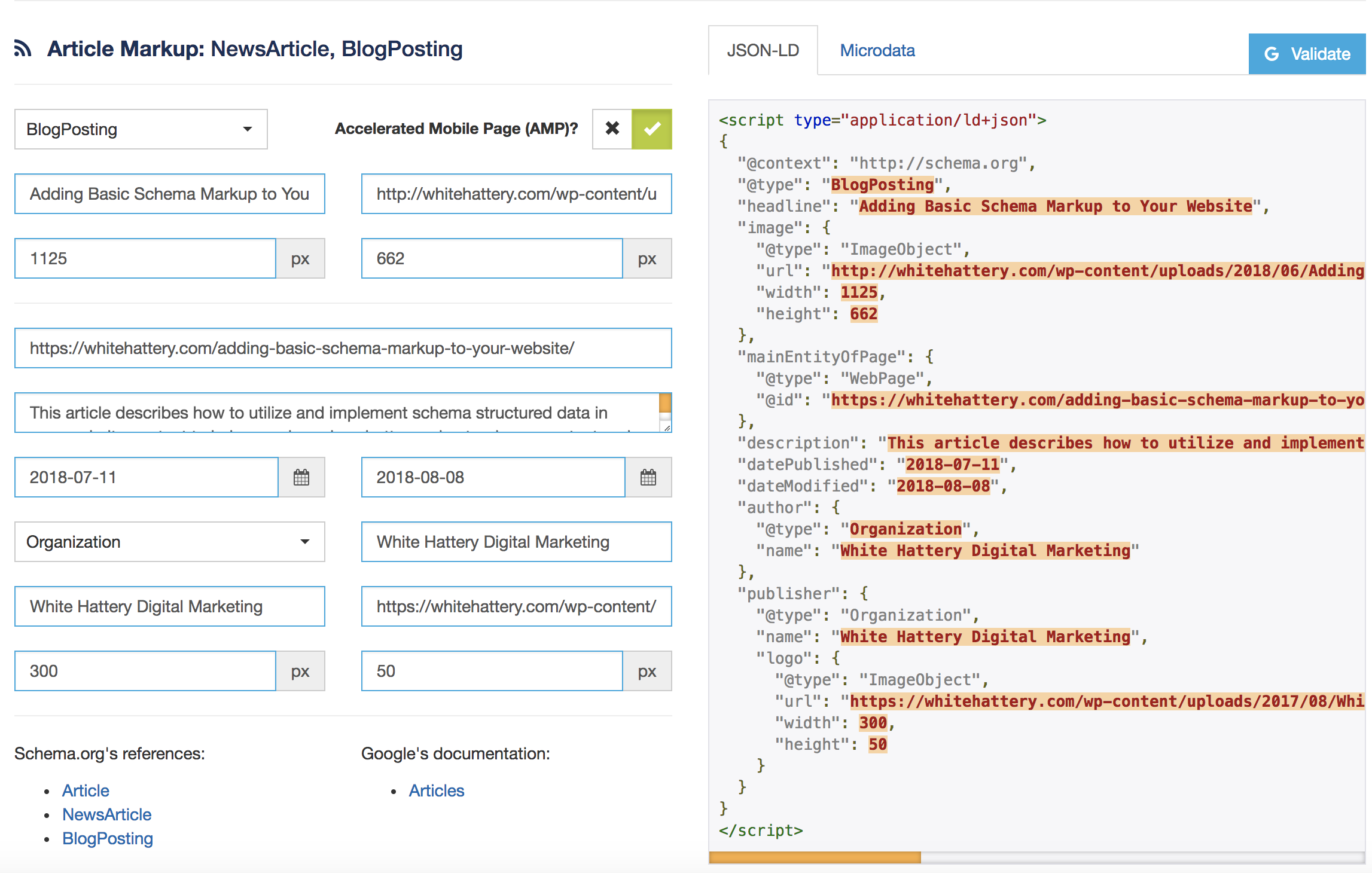The height and width of the screenshot is (873, 1372).
Task: Click the image height field 662
Action: click(492, 258)
